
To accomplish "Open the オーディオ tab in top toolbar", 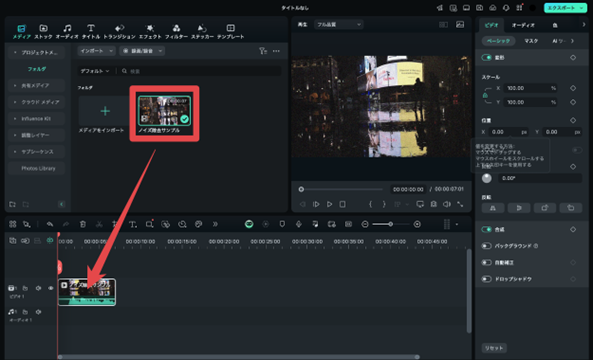I will click(67, 32).
